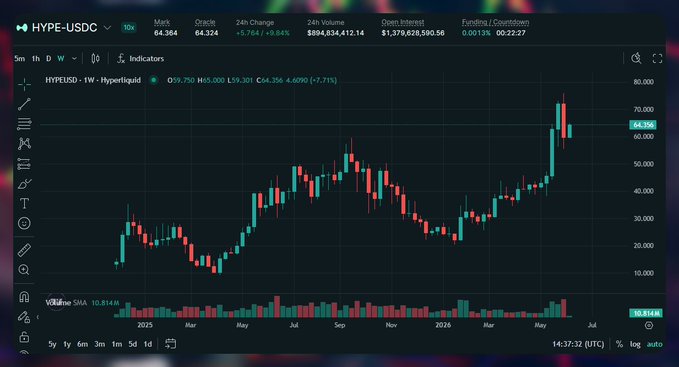Open the Indicators dialog
This screenshot has width=679, height=367.
[x=140, y=58]
